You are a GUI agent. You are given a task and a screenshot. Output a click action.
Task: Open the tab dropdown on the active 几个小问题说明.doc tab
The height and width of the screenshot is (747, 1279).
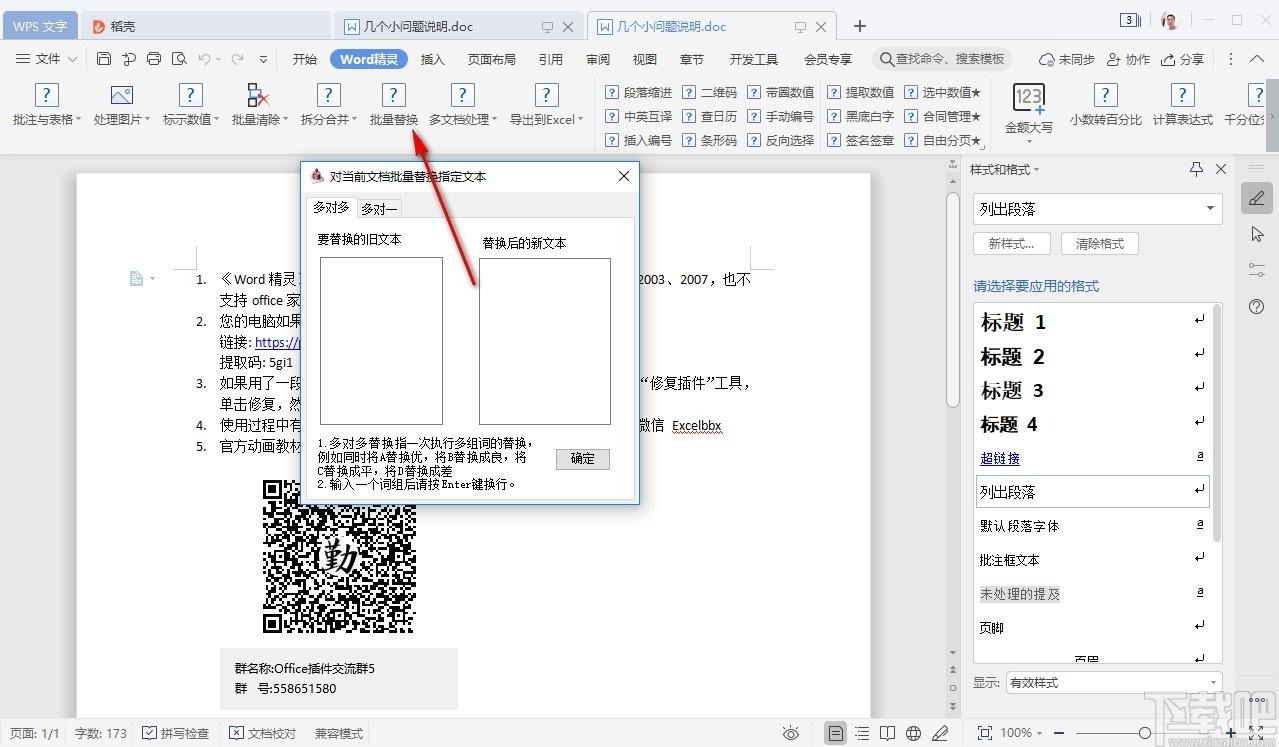799,27
